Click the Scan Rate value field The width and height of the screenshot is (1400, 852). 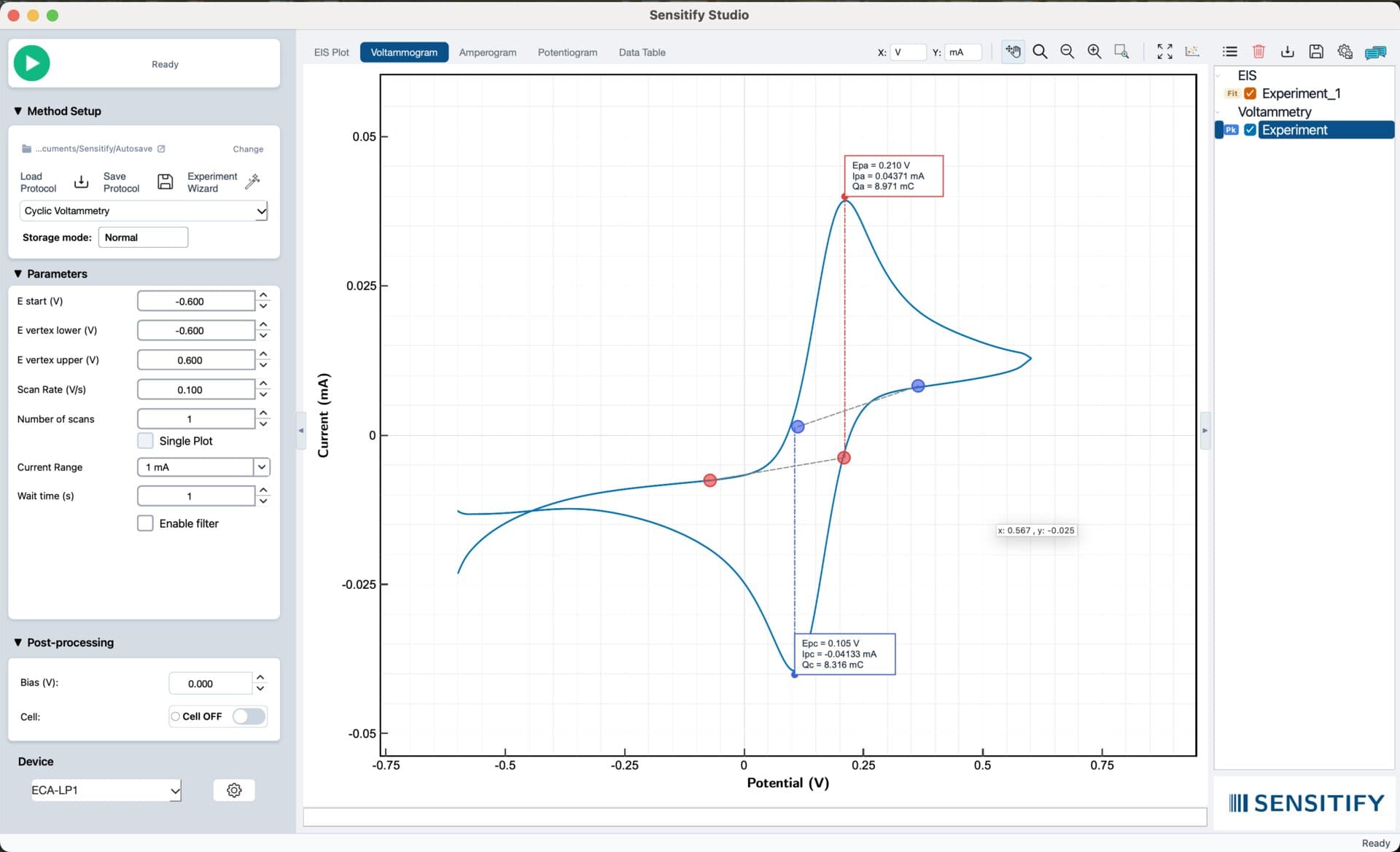coord(196,390)
